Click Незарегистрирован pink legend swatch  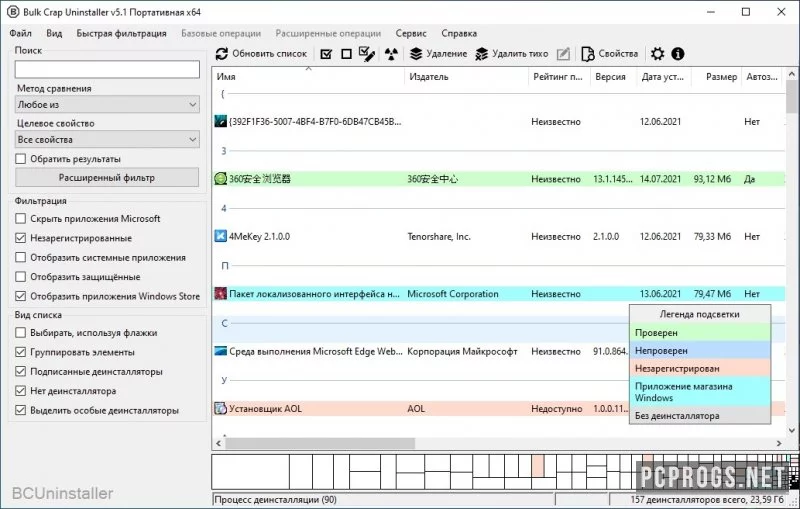[700, 368]
